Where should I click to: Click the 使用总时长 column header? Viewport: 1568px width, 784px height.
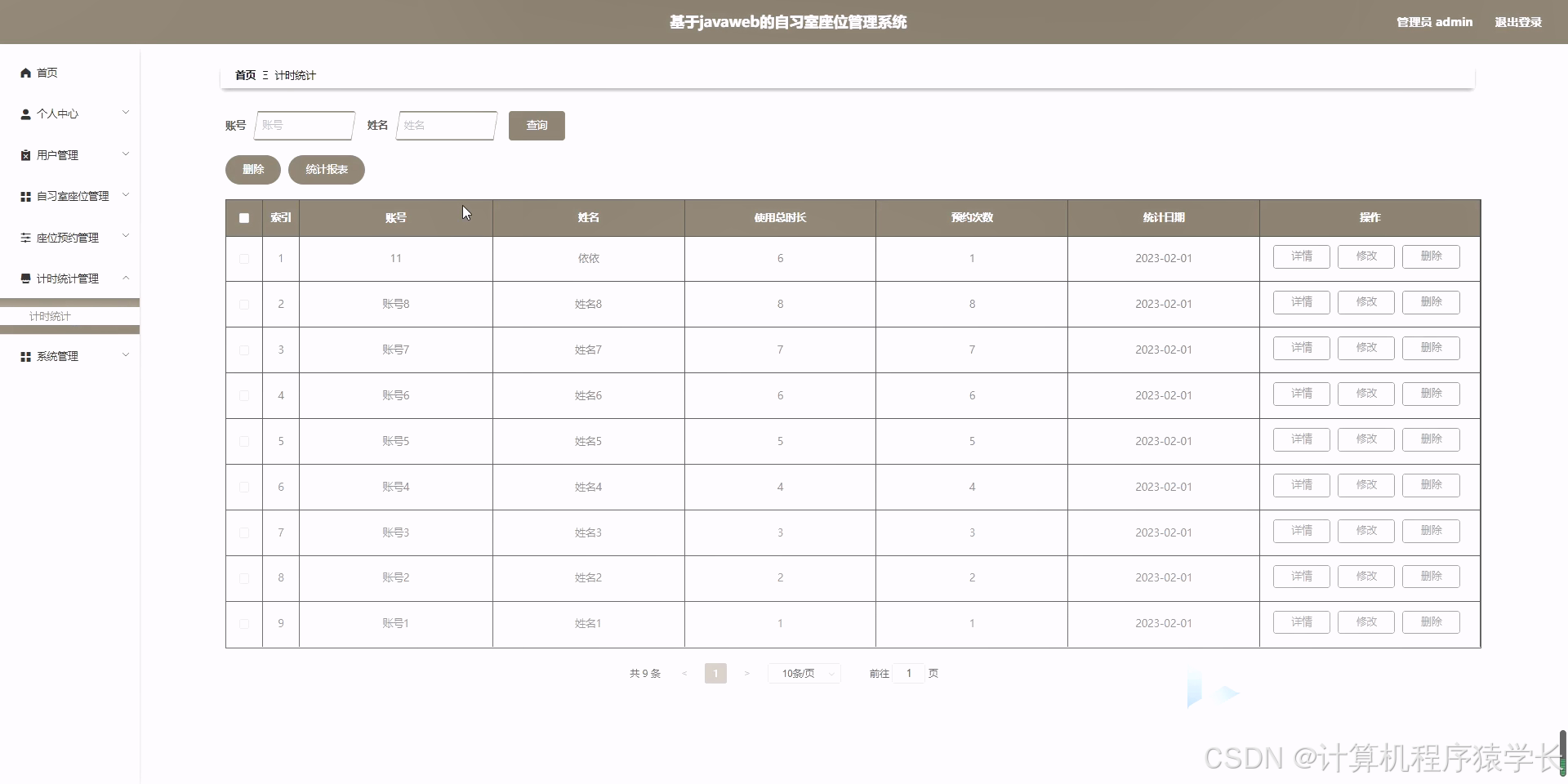(780, 218)
